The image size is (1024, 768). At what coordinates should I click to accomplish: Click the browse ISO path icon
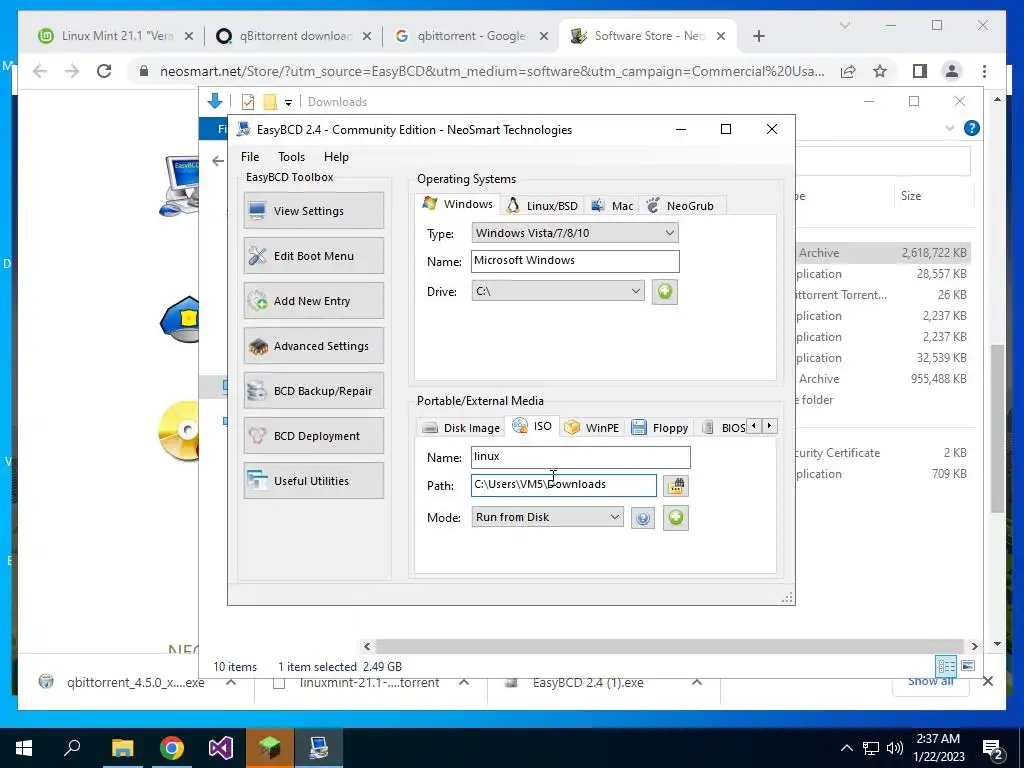(x=676, y=486)
